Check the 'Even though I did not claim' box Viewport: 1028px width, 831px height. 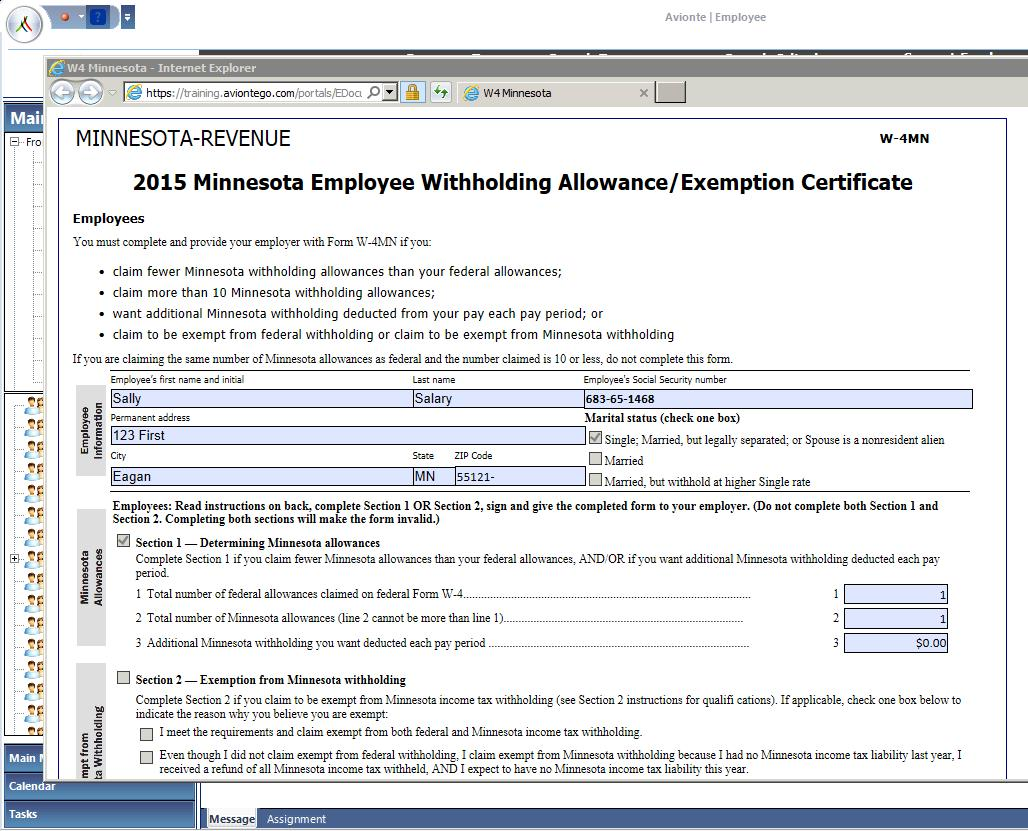pyautogui.click(x=147, y=758)
